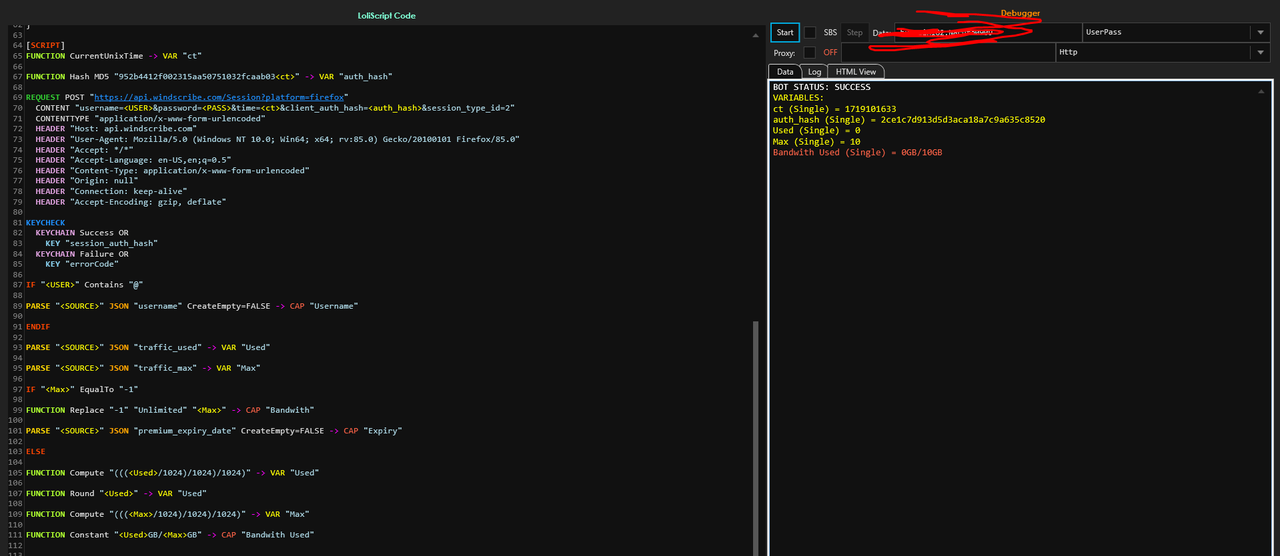This screenshot has width=1280, height=556.
Task: Click the PARSE traffic_used code line
Action: coord(148,347)
